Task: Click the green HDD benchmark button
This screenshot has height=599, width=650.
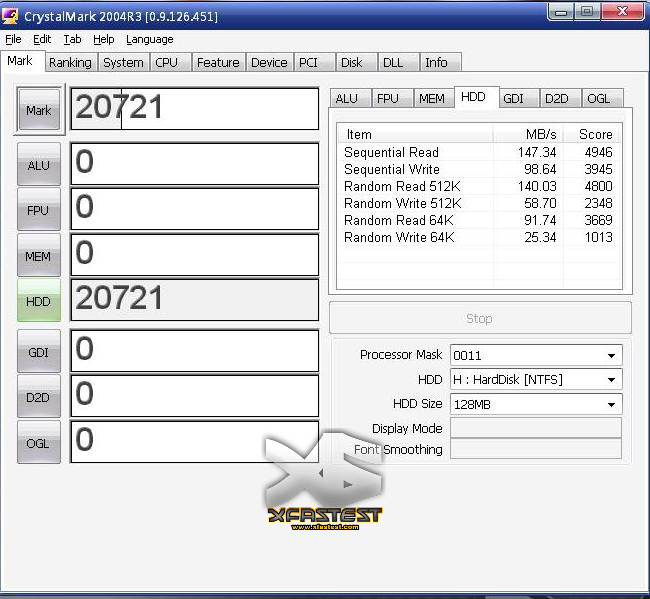Action: (39, 301)
